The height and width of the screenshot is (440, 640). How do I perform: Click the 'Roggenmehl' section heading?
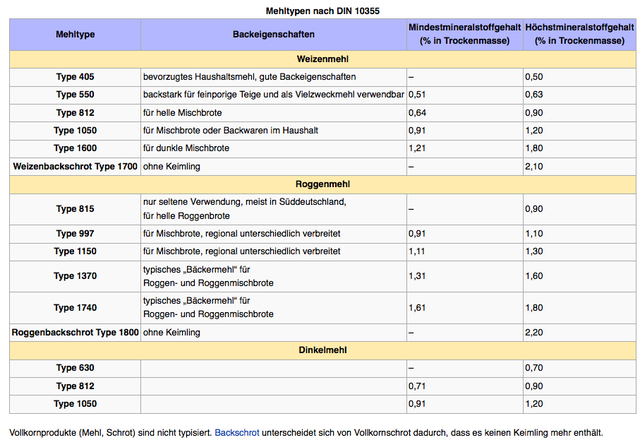coord(322,184)
